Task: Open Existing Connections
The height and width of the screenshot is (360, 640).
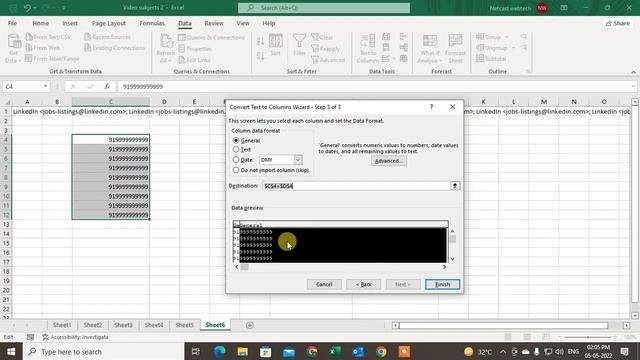Action: [115, 48]
